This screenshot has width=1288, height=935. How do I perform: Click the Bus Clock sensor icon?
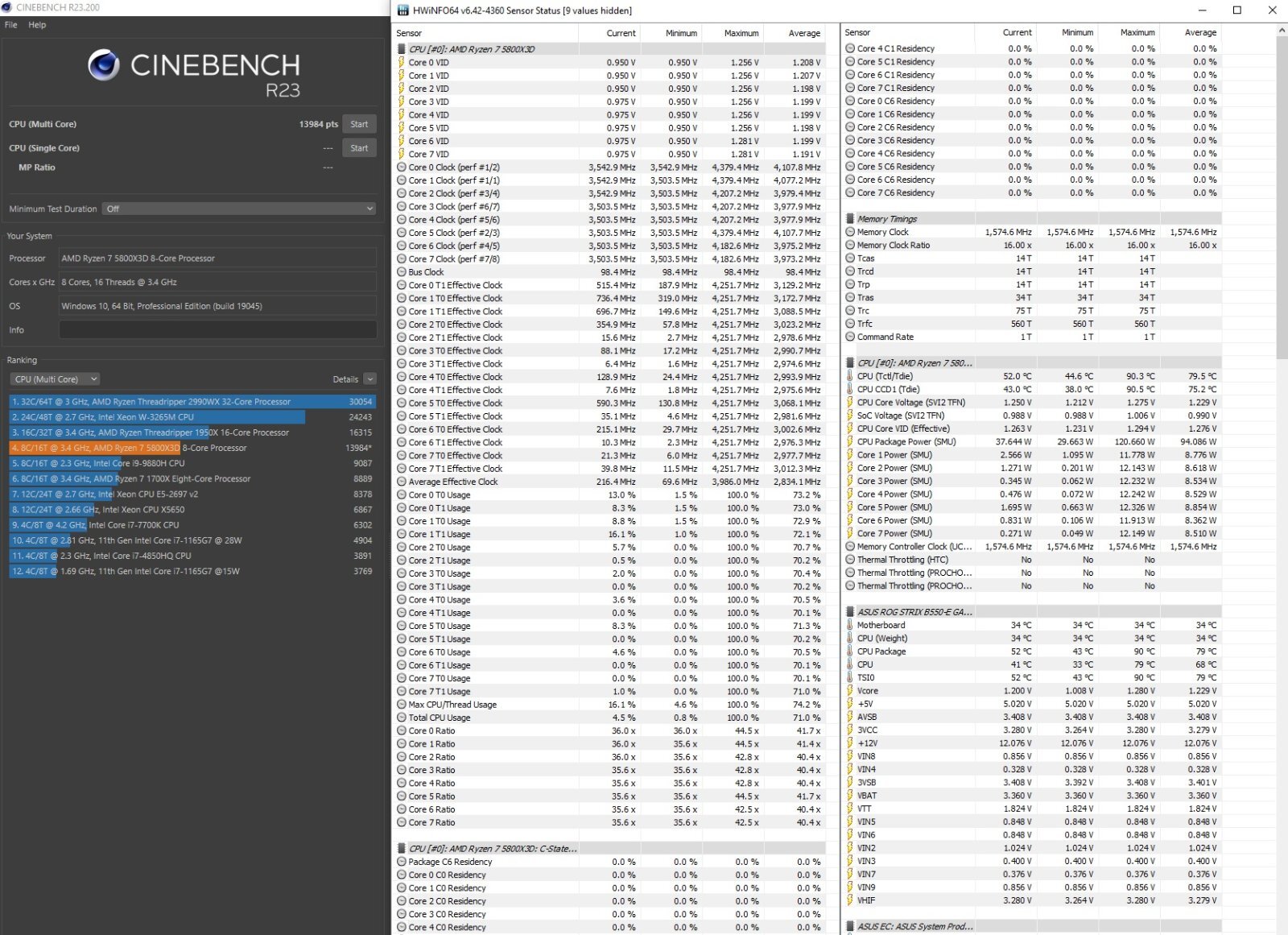pyautogui.click(x=402, y=272)
